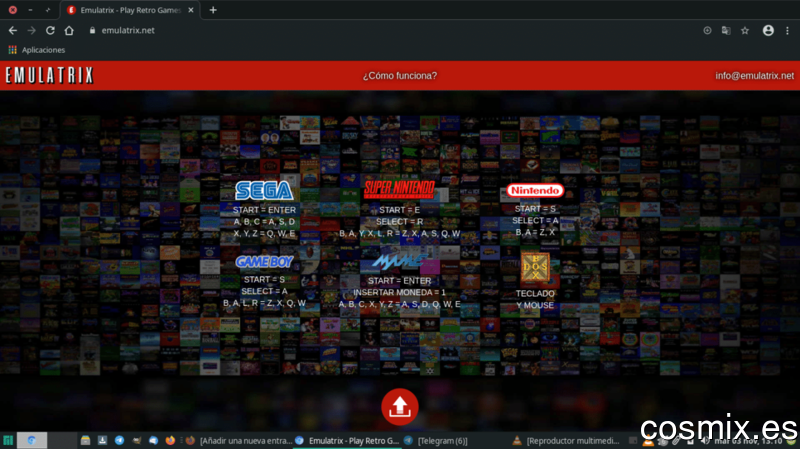This screenshot has width=800, height=449.
Task: Launch Telegram from taskbar launcher
Action: tap(119, 440)
